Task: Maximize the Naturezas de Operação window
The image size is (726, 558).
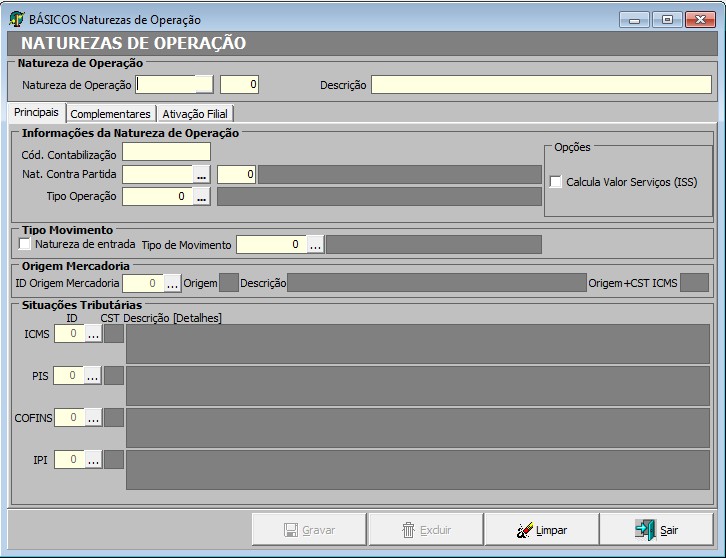Action: 667,19
